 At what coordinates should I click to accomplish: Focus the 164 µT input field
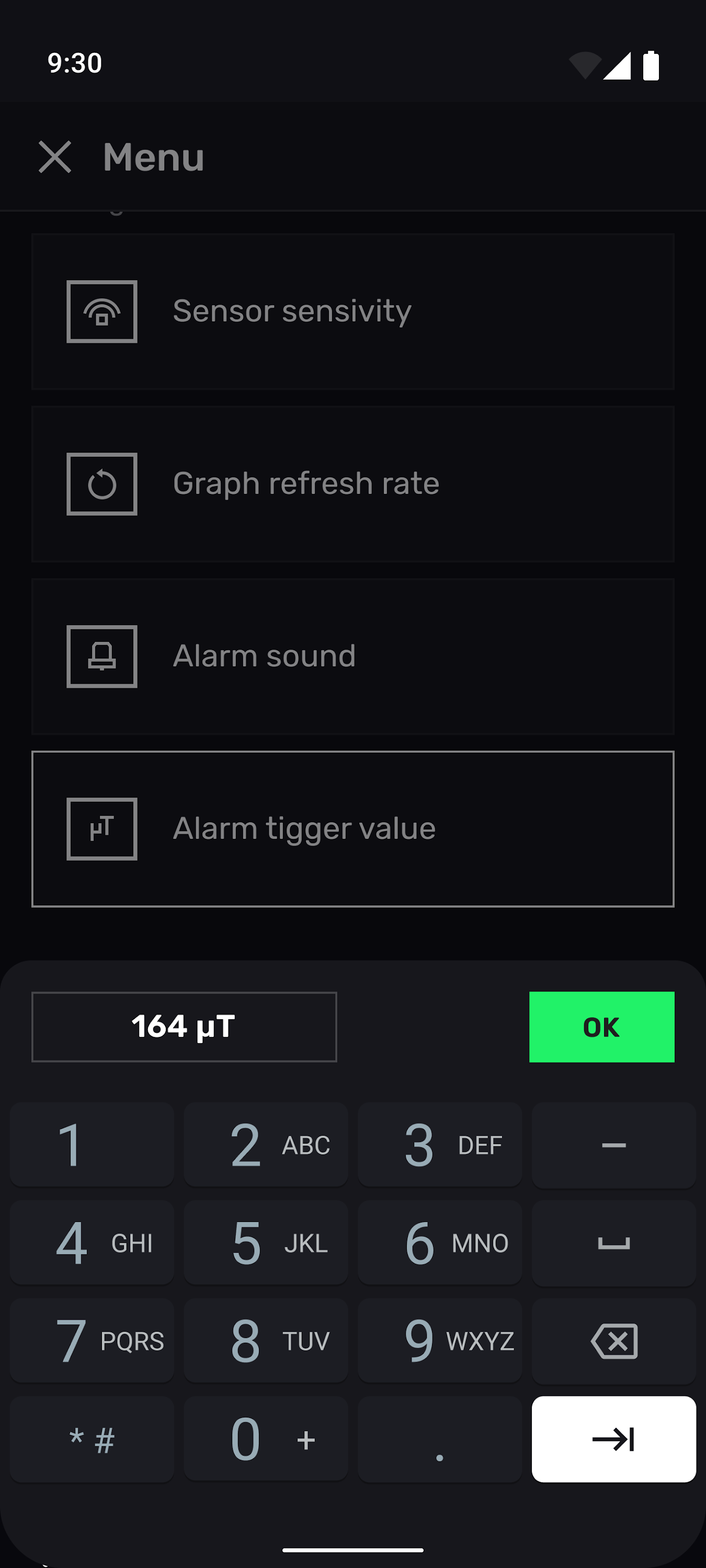click(184, 1027)
